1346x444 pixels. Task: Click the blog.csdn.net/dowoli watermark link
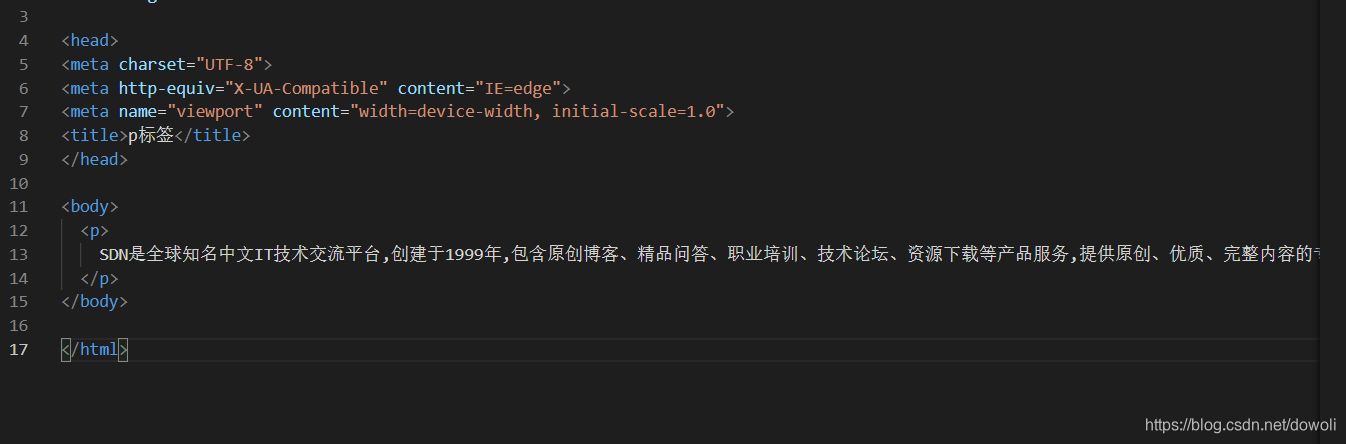point(1240,424)
